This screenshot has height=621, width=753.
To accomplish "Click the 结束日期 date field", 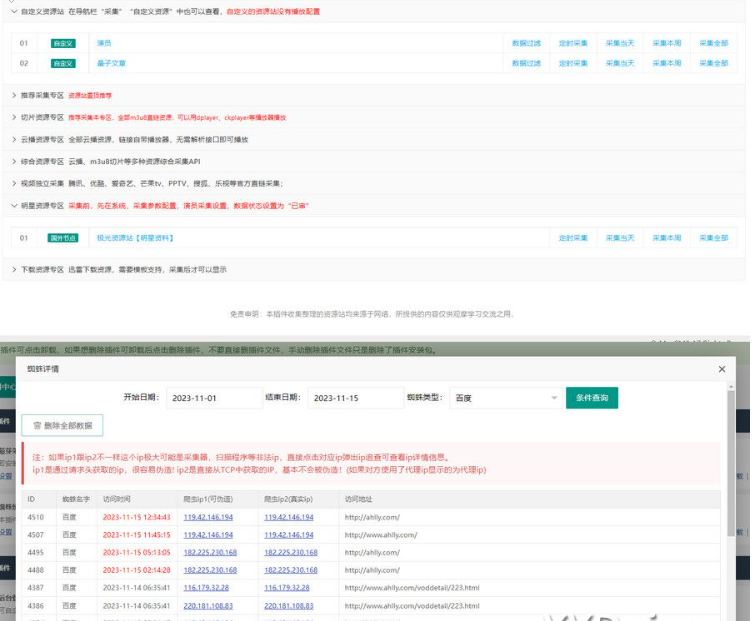I will (356, 398).
